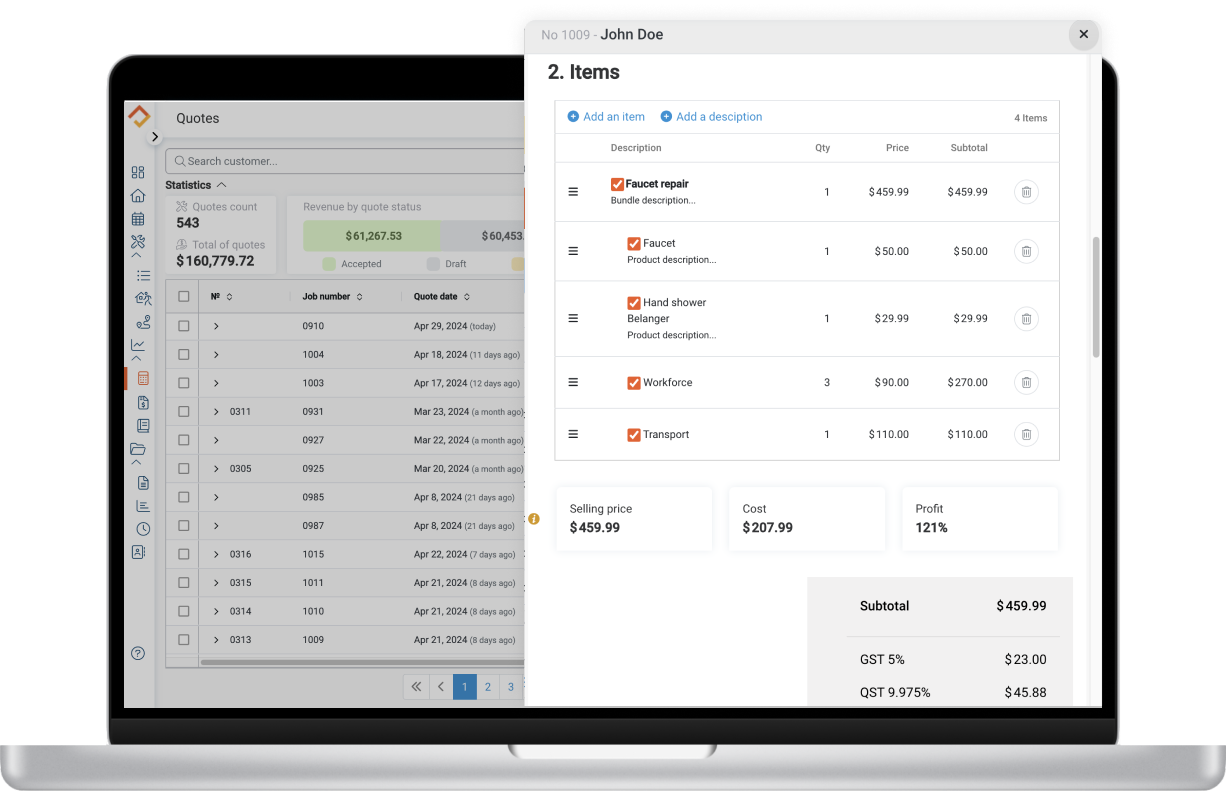Image resolution: width=1226 pixels, height=791 pixels.
Task: Select the header checkbox above the quotes list
Action: click(x=181, y=296)
